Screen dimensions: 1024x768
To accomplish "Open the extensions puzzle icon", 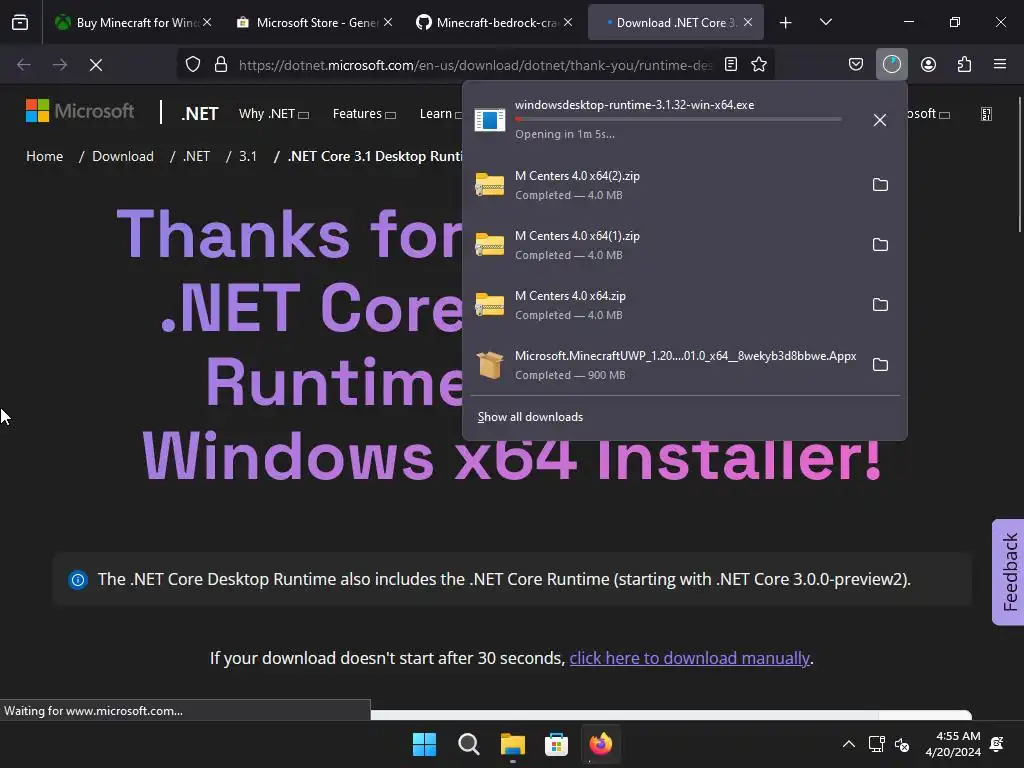I will pos(964,65).
